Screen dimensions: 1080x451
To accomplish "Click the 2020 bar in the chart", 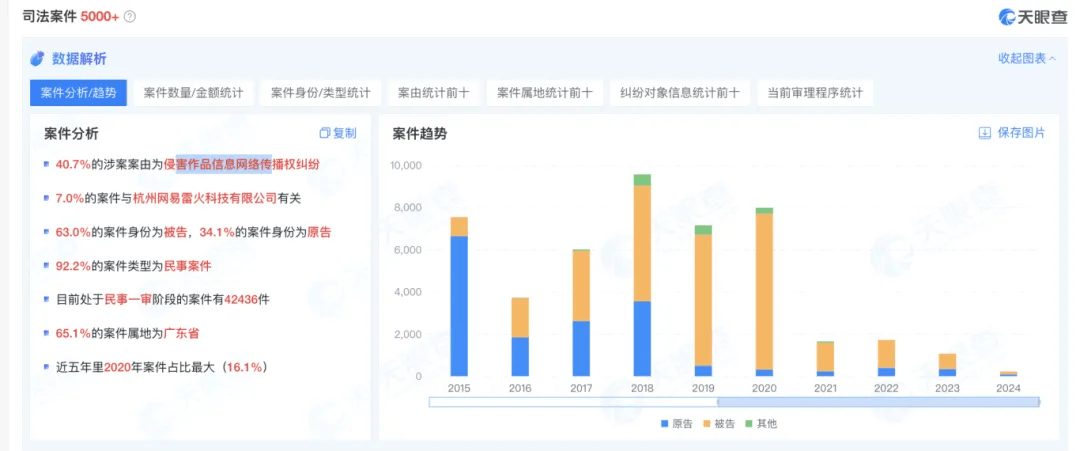I will pyautogui.click(x=764, y=292).
